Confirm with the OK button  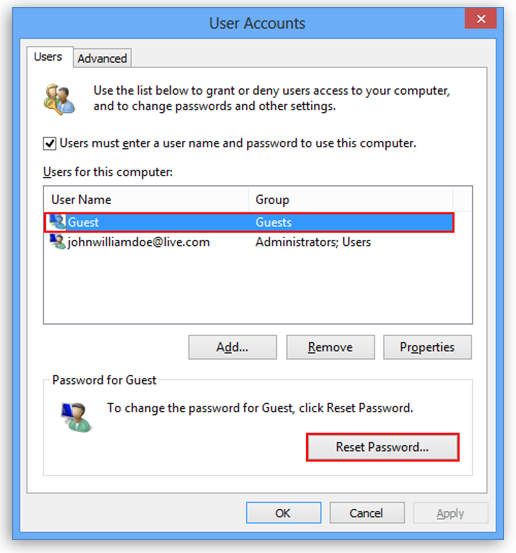coord(284,513)
